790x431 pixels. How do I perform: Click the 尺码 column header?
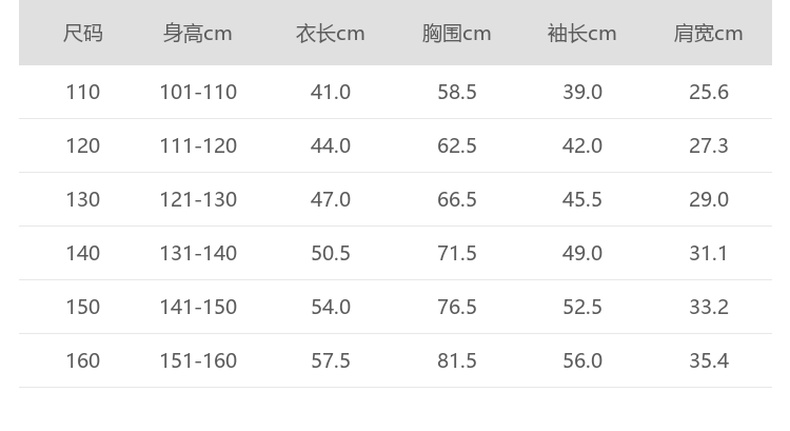pyautogui.click(x=83, y=34)
